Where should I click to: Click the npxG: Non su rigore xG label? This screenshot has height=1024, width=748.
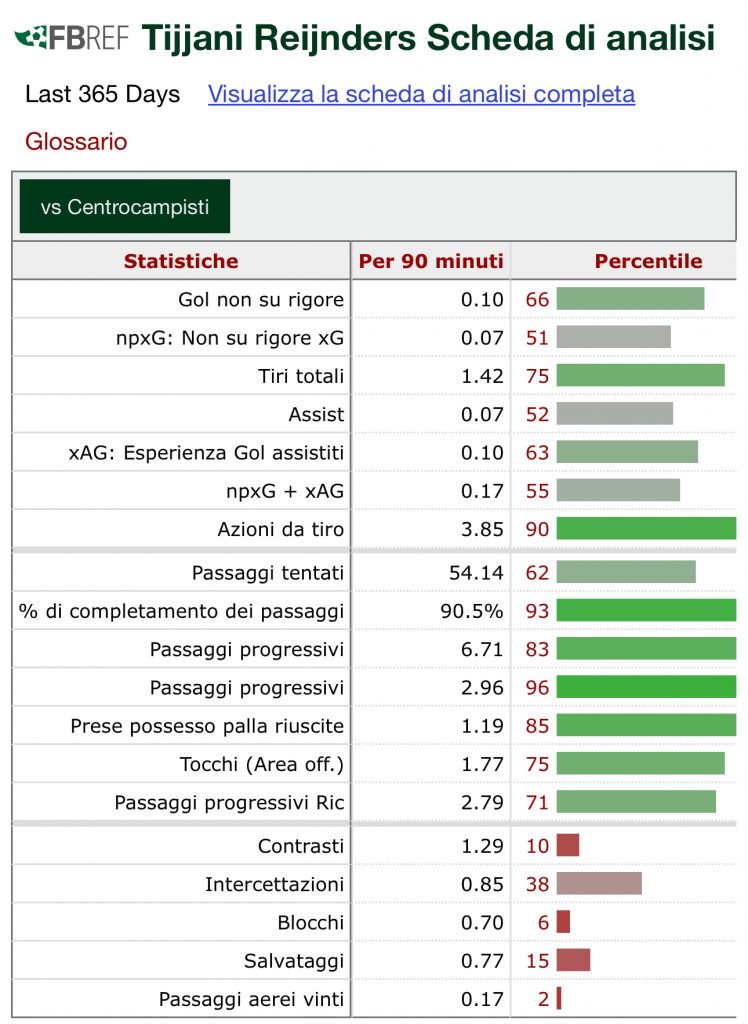230,338
